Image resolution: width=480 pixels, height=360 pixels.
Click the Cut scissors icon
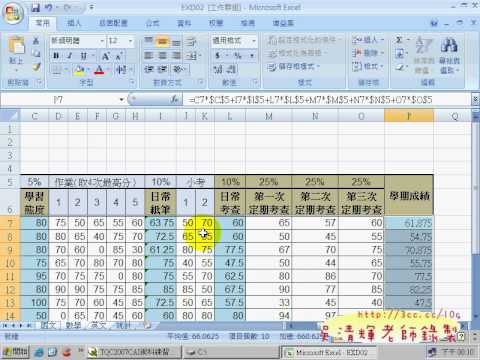click(36, 41)
